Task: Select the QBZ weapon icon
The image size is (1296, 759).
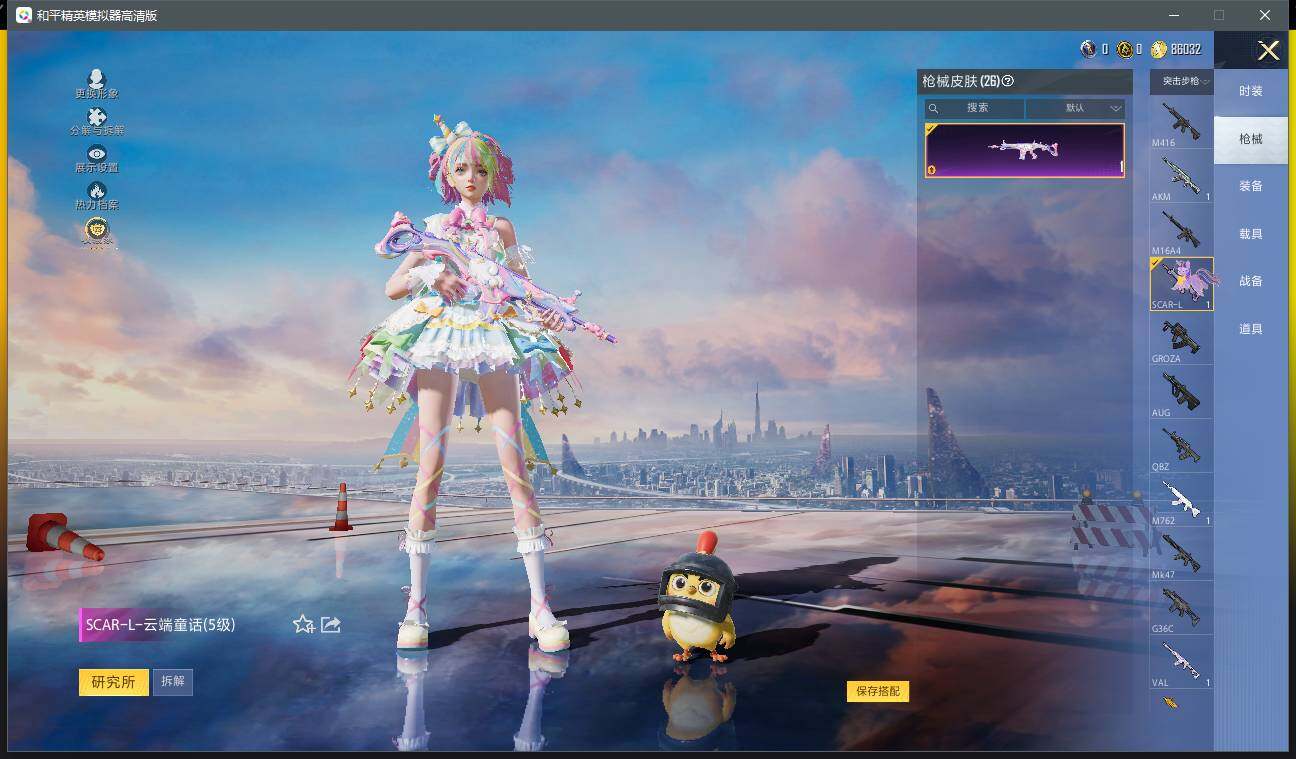Action: point(1182,446)
